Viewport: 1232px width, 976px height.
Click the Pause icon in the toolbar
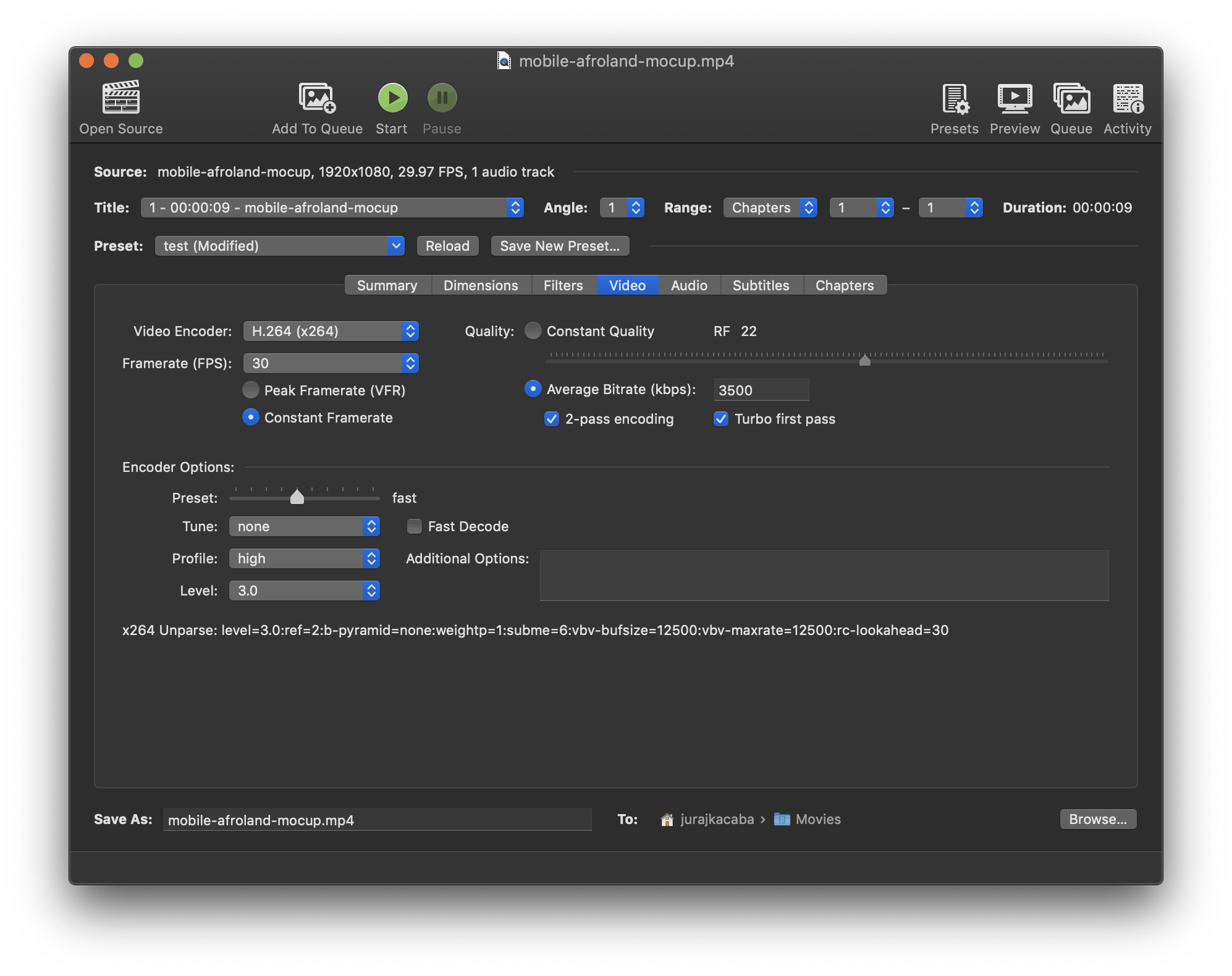(442, 98)
